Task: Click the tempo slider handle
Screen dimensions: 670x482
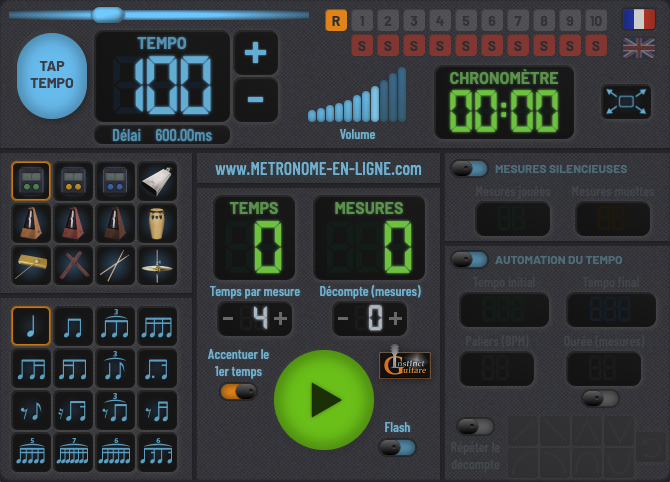Action: click(106, 14)
